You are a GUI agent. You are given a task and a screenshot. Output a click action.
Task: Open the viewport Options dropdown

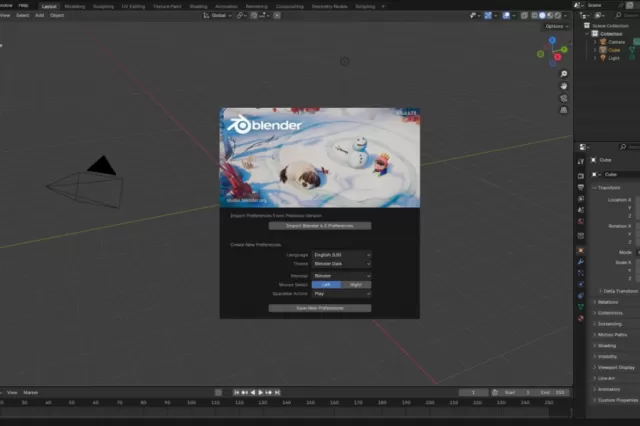pyautogui.click(x=557, y=27)
